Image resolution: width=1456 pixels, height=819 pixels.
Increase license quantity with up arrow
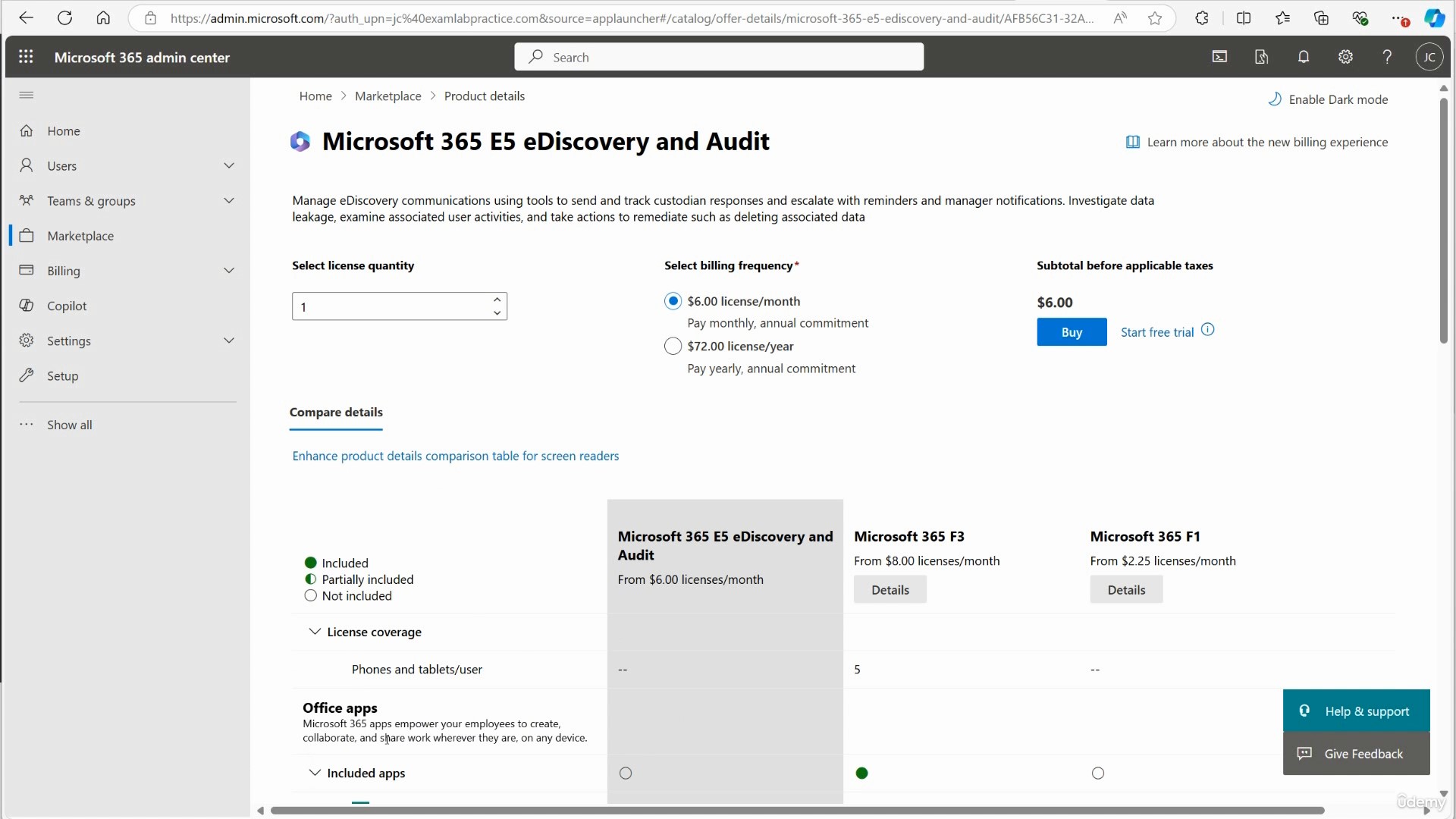[x=497, y=300]
